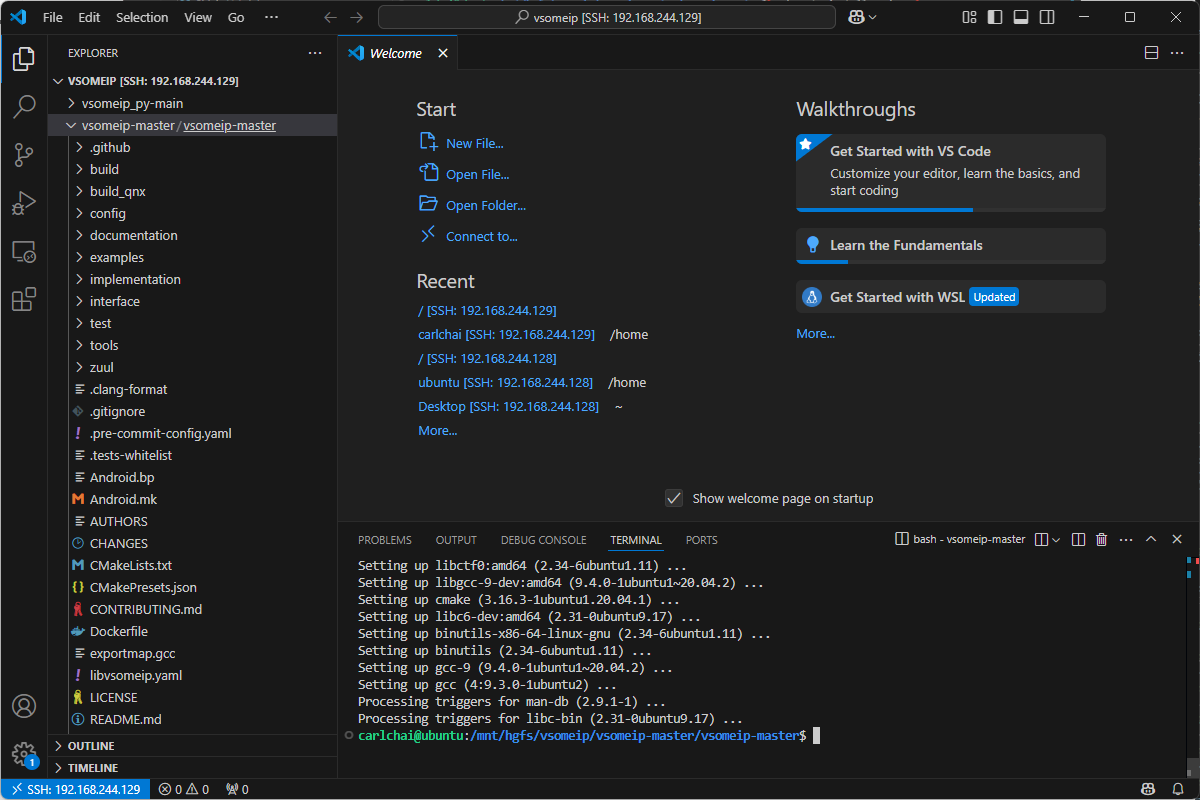Click the forwarded ports indicator in status bar
This screenshot has width=1200, height=800.
click(237, 789)
